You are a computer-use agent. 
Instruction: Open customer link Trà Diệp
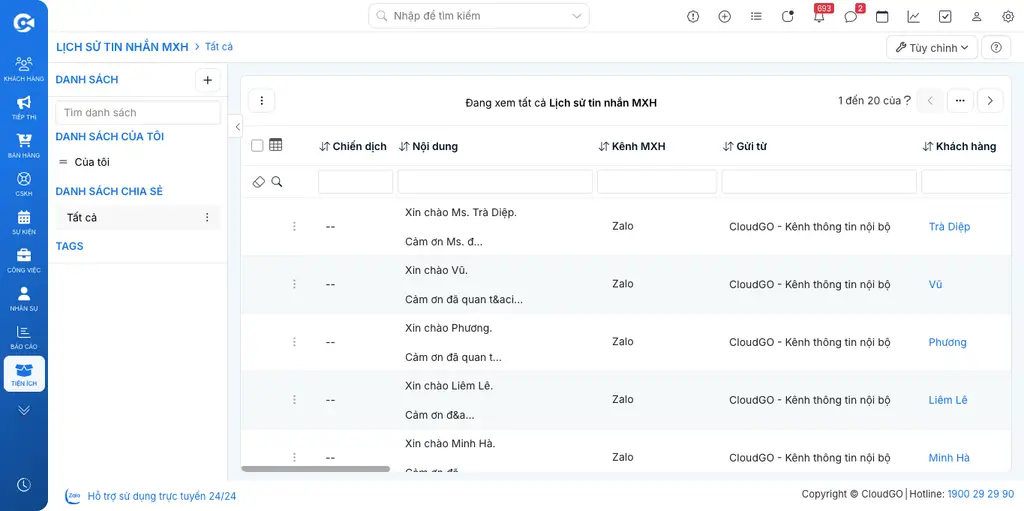pos(950,227)
